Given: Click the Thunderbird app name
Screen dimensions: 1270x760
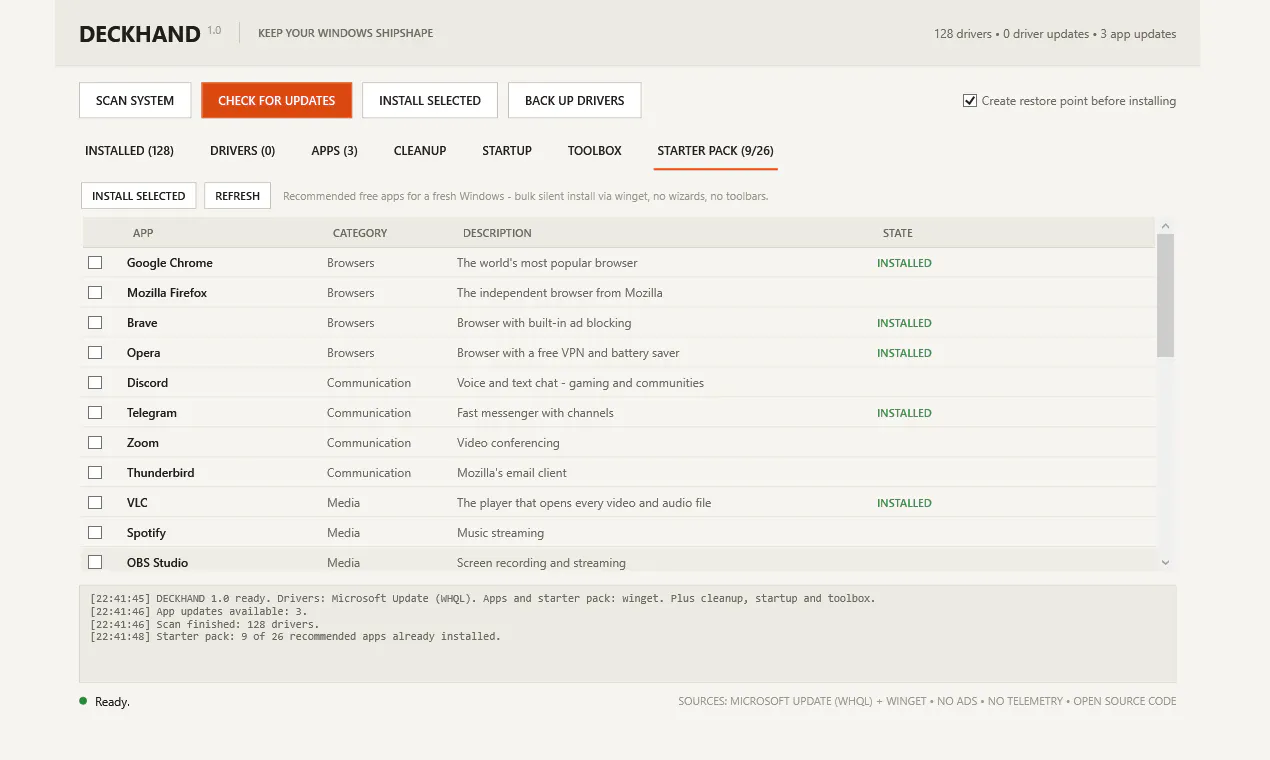Looking at the screenshot, I should (160, 473).
